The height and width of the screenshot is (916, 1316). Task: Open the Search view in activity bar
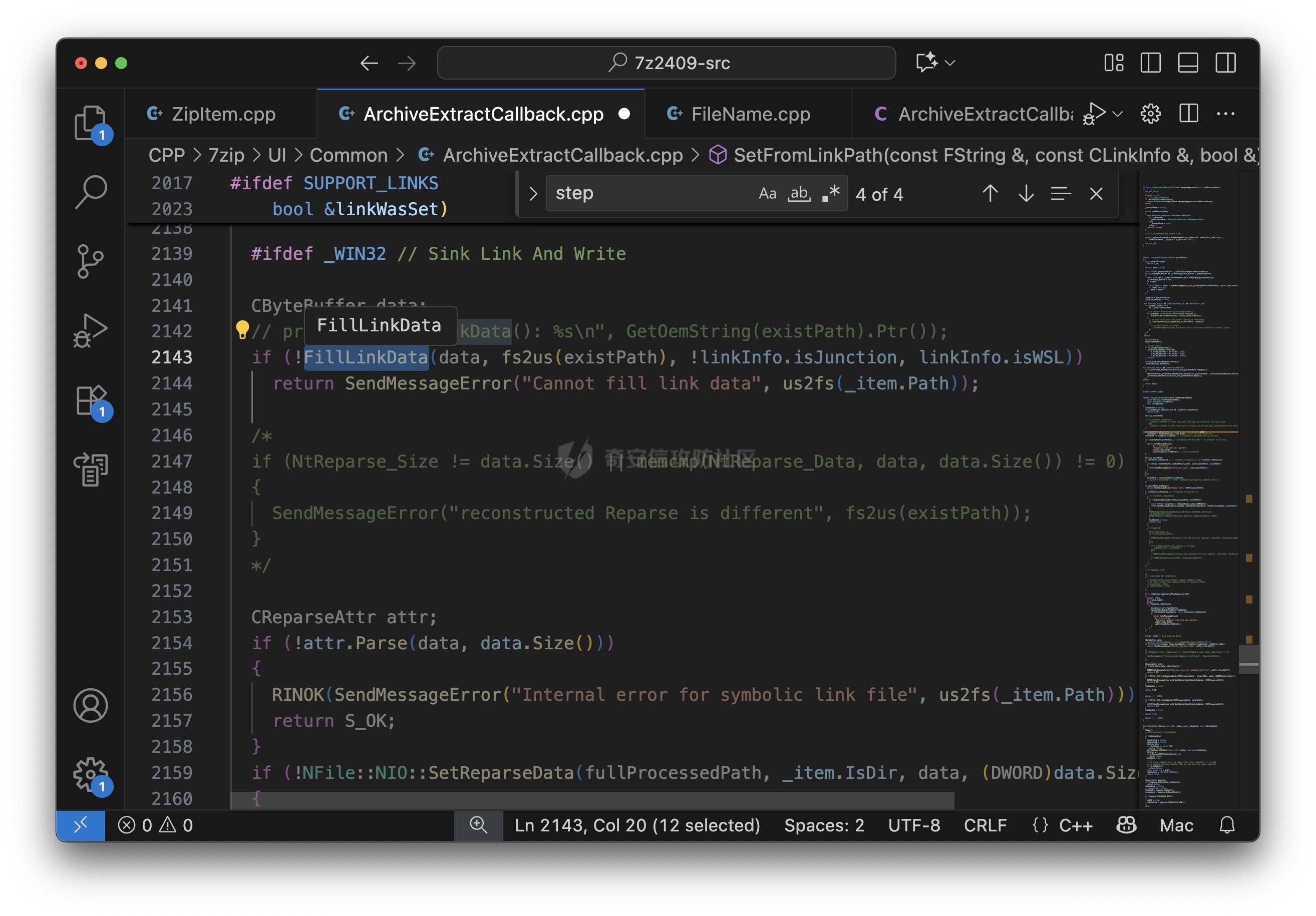tap(90, 191)
